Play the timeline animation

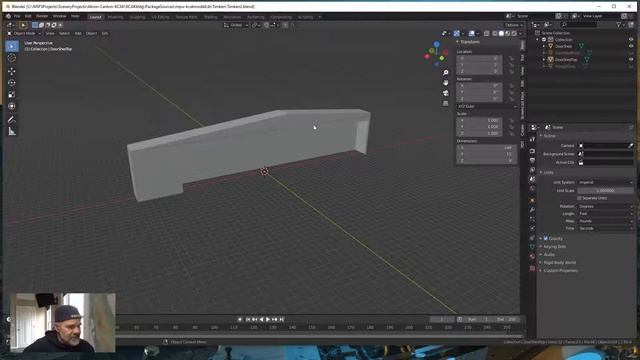point(268,319)
